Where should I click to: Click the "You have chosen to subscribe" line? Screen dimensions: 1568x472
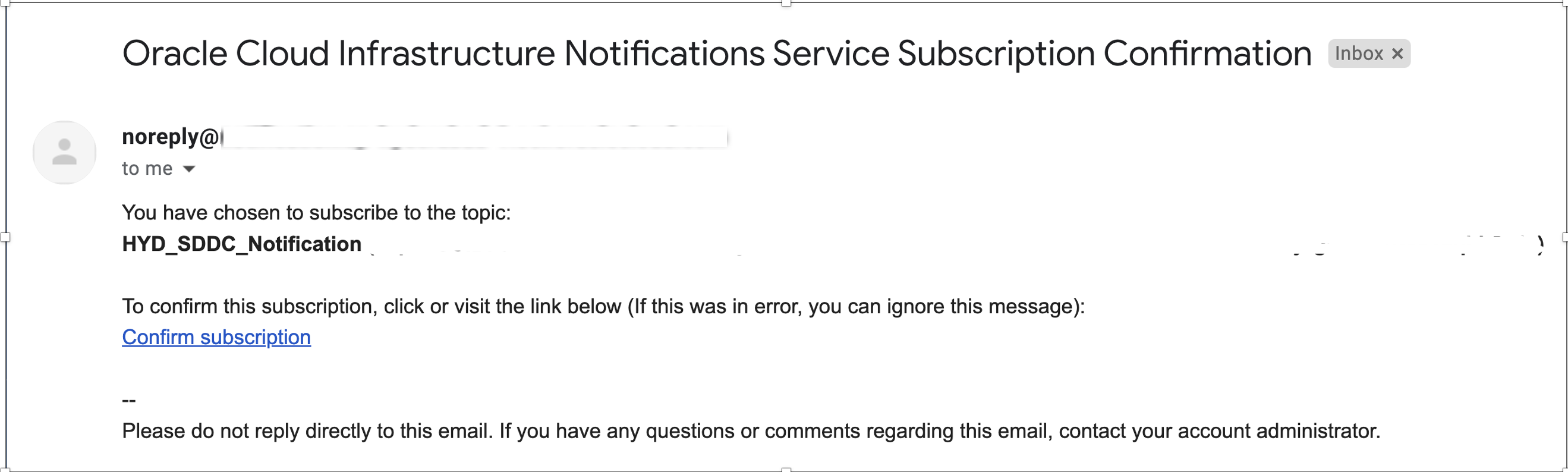point(316,213)
